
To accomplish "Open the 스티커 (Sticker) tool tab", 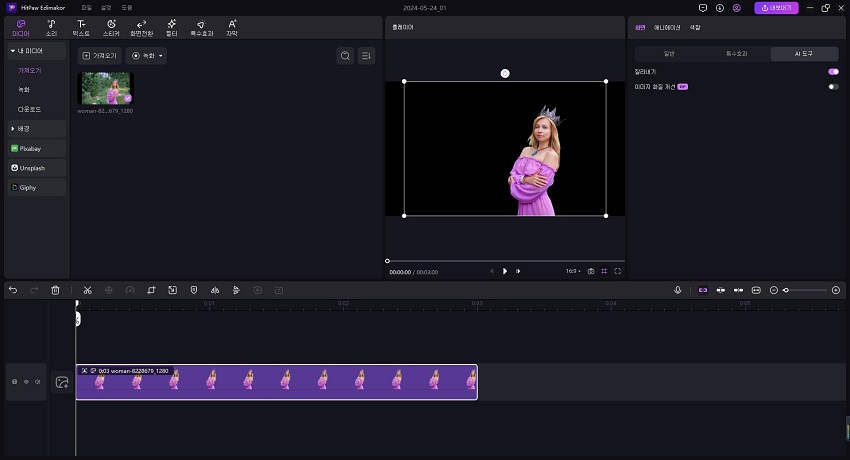I will 110,26.
